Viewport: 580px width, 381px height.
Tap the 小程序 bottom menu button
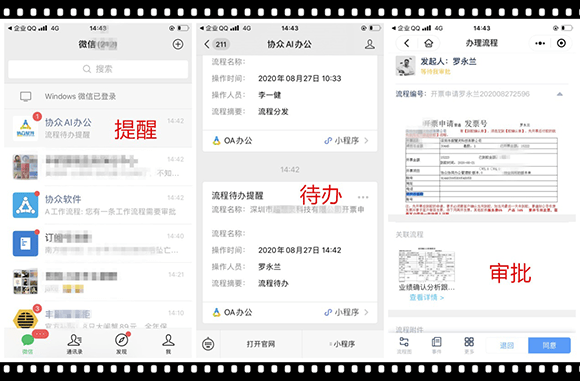click(343, 344)
